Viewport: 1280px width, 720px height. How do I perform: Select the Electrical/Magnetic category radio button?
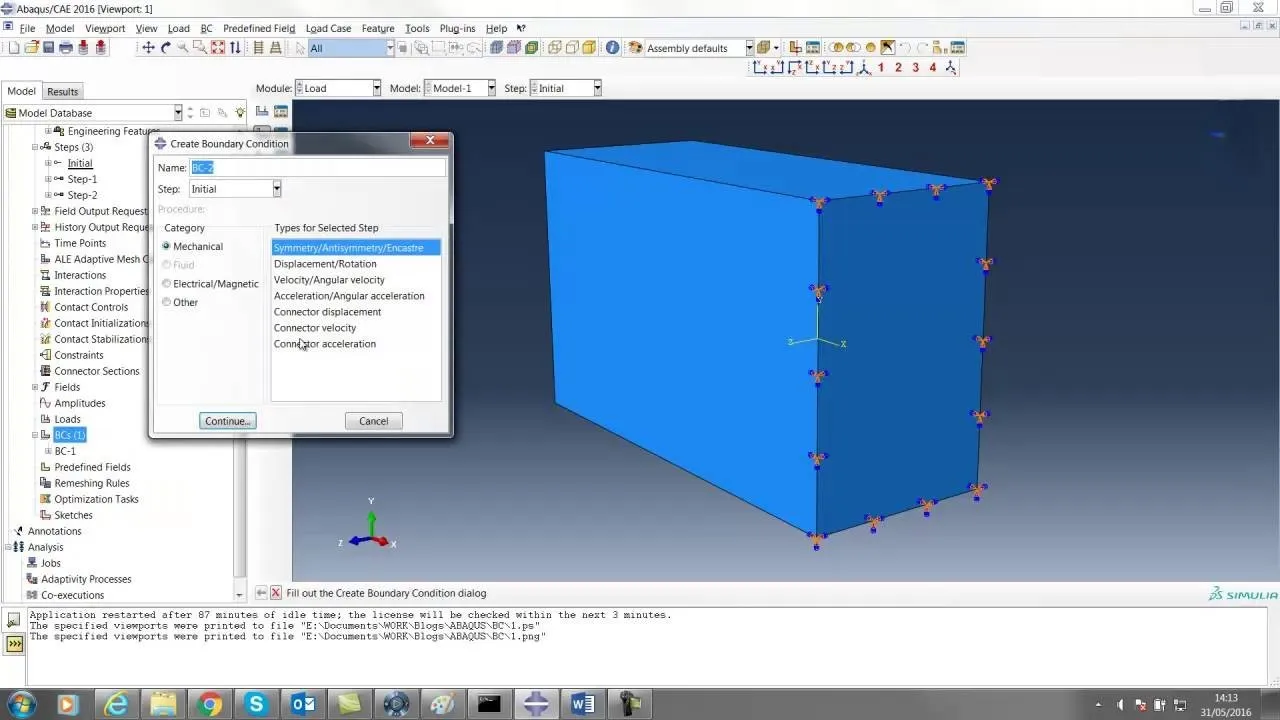point(167,284)
